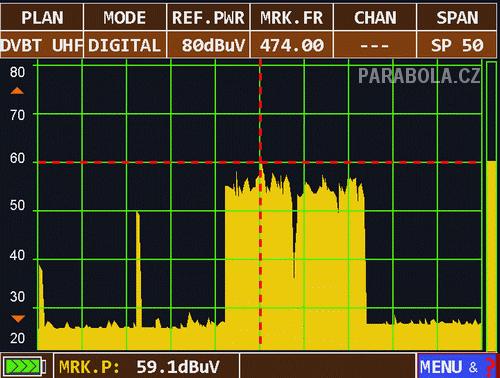Tap the SPAN header cell

457,17
